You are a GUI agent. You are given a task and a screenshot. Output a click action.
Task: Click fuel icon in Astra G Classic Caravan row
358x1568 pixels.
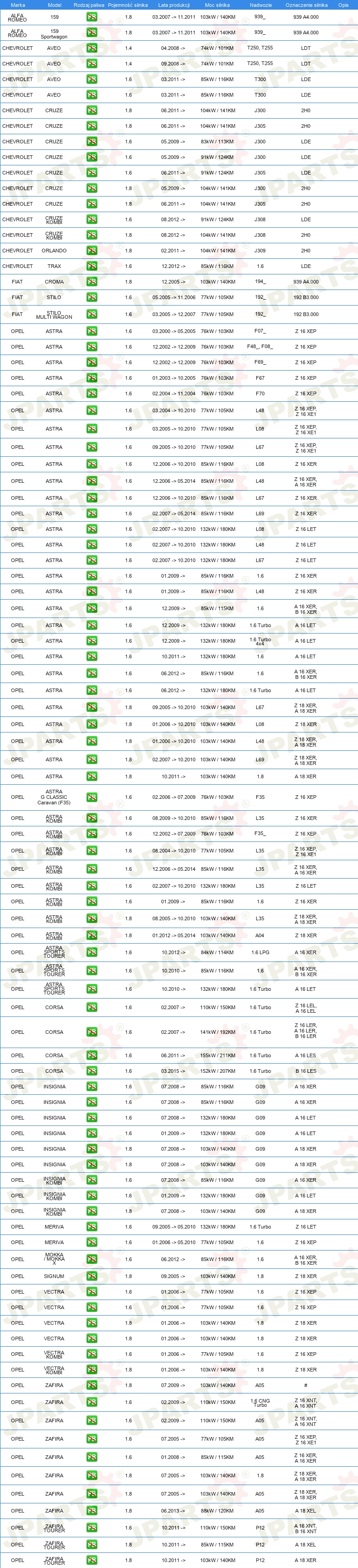click(91, 797)
